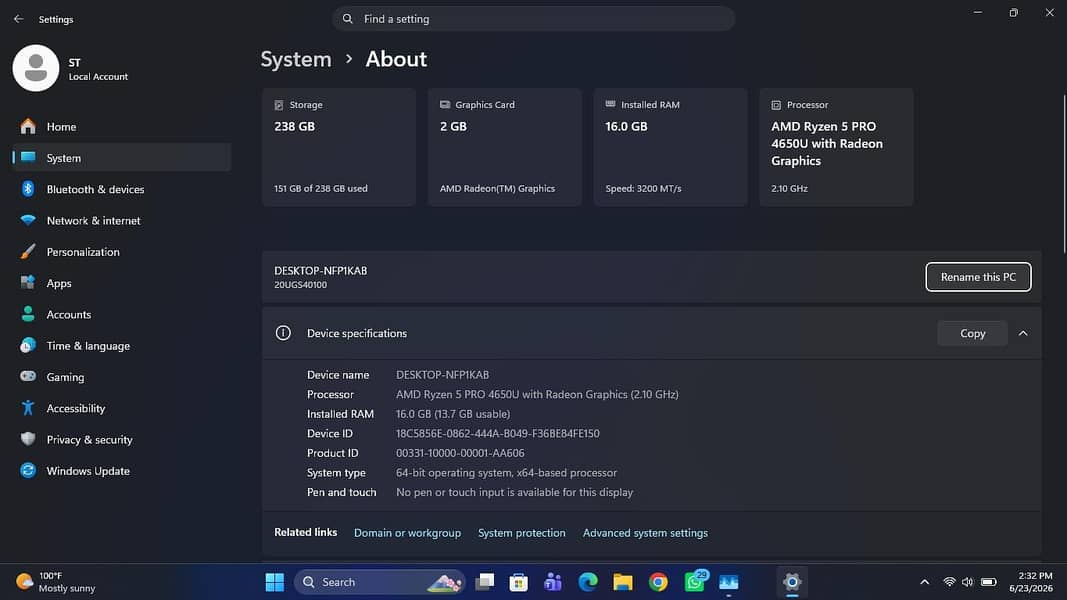Open Microsoft Teams from the taskbar

coord(553,582)
